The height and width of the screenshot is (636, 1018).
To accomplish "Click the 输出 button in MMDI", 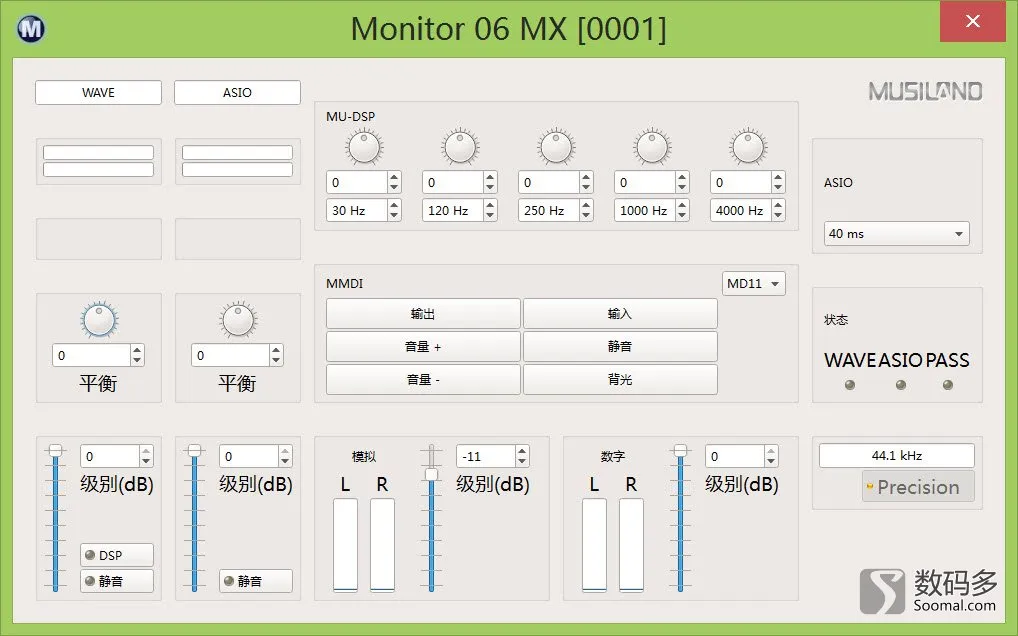I will (423, 314).
